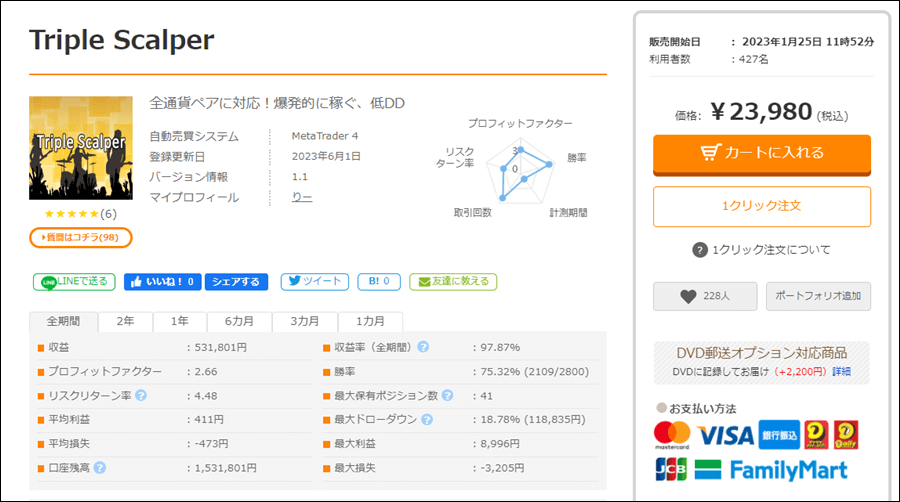Click the 勝率 value 75.32% (2109/2800)
The image size is (900, 502).
[x=534, y=372]
